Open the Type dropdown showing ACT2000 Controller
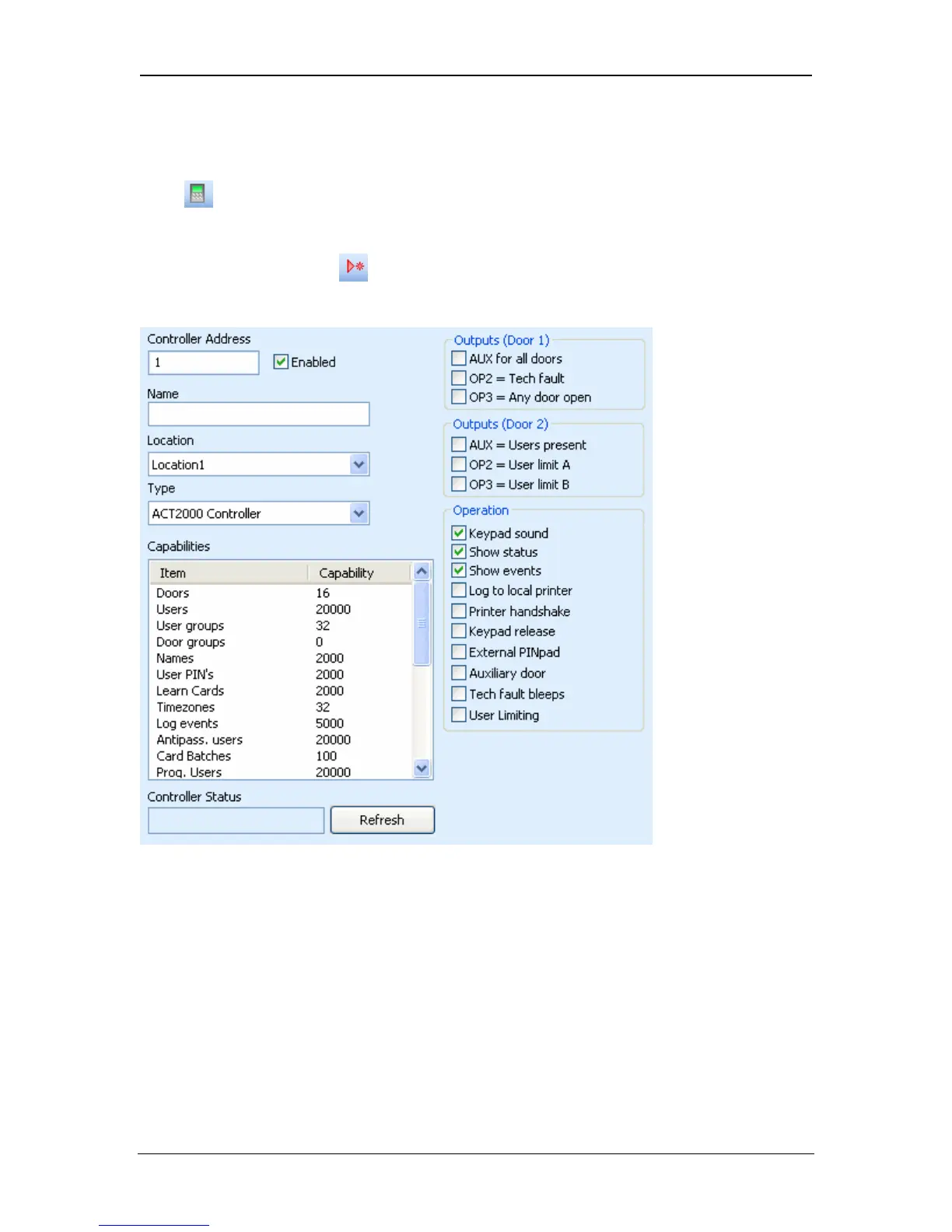 [x=359, y=513]
